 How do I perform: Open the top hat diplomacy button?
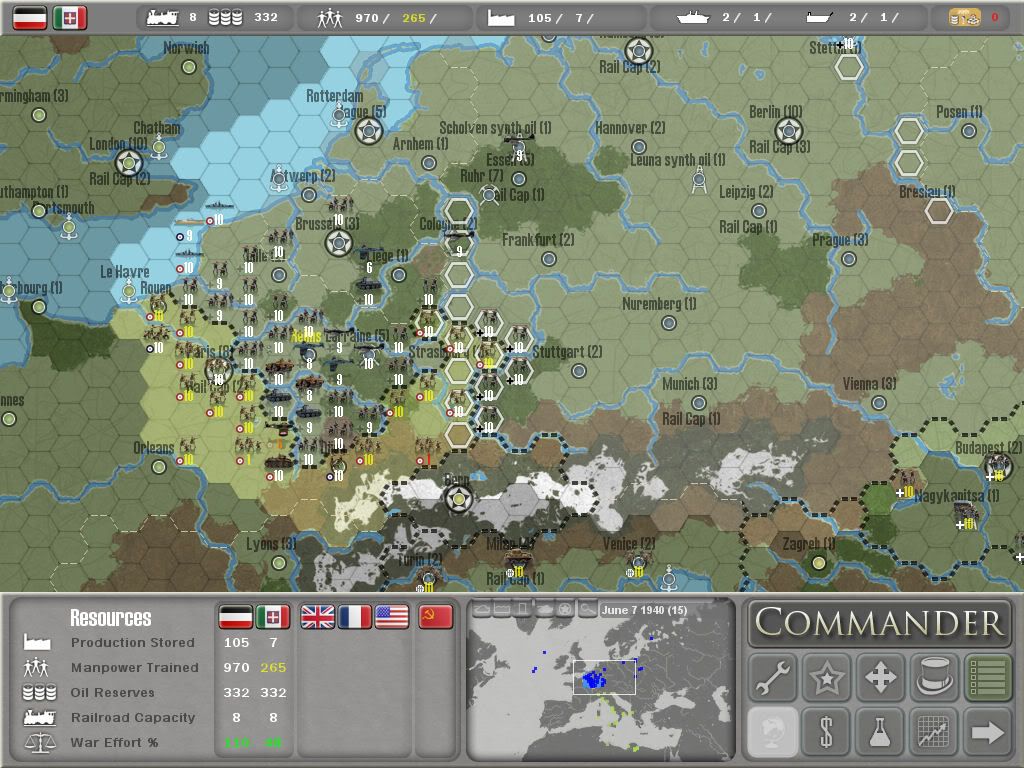click(933, 678)
